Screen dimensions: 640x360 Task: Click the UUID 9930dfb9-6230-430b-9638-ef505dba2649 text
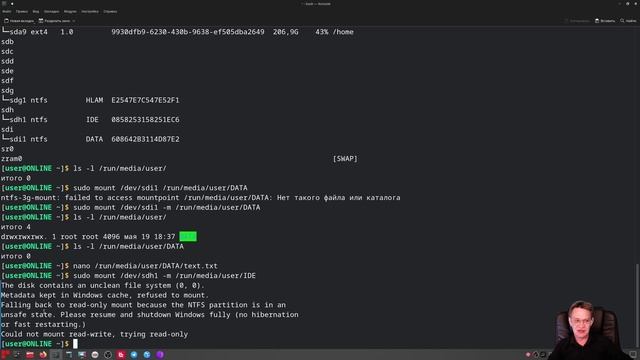pos(188,32)
